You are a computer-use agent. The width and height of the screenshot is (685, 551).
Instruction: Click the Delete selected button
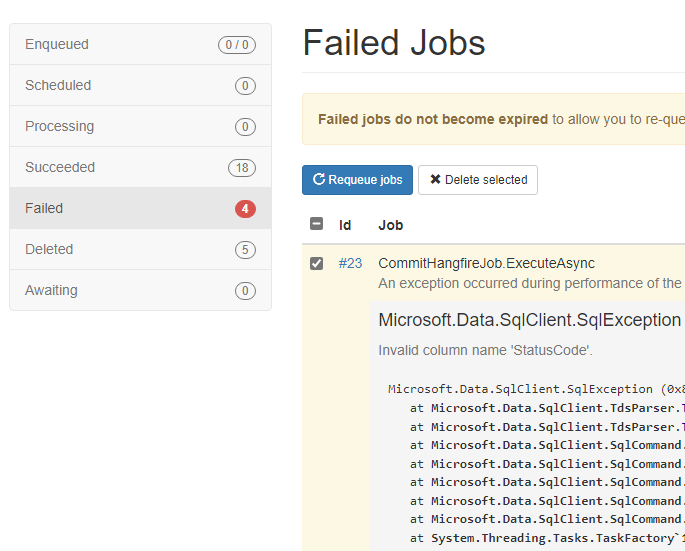[478, 180]
